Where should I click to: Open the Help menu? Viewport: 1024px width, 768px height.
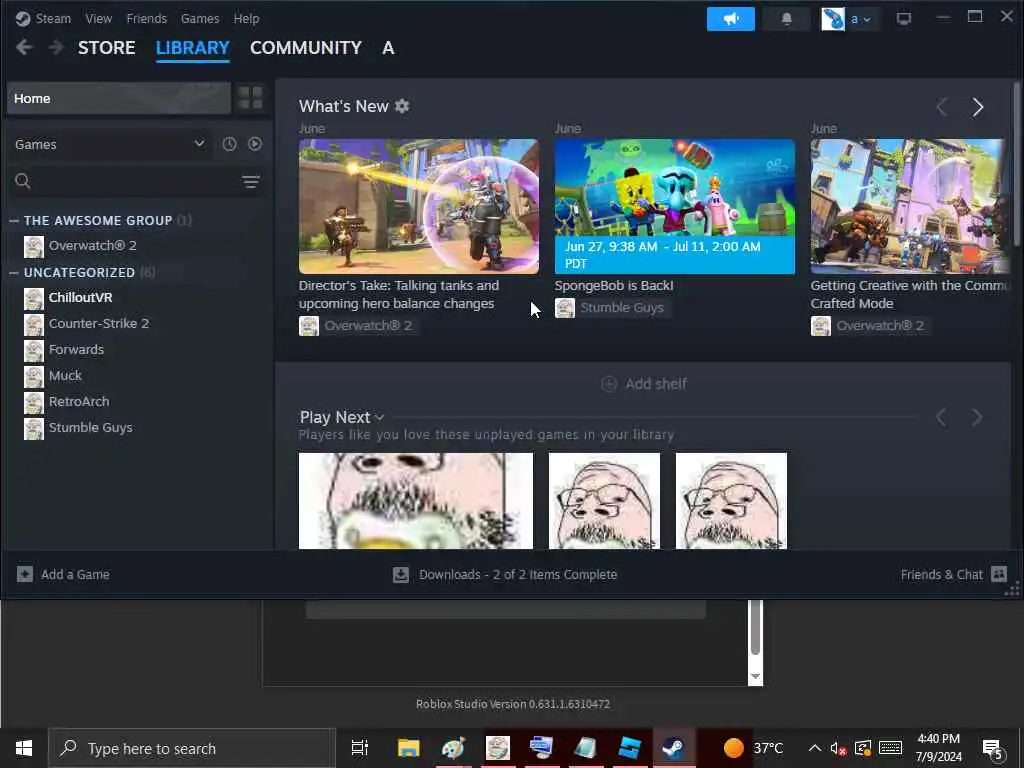[x=246, y=18]
